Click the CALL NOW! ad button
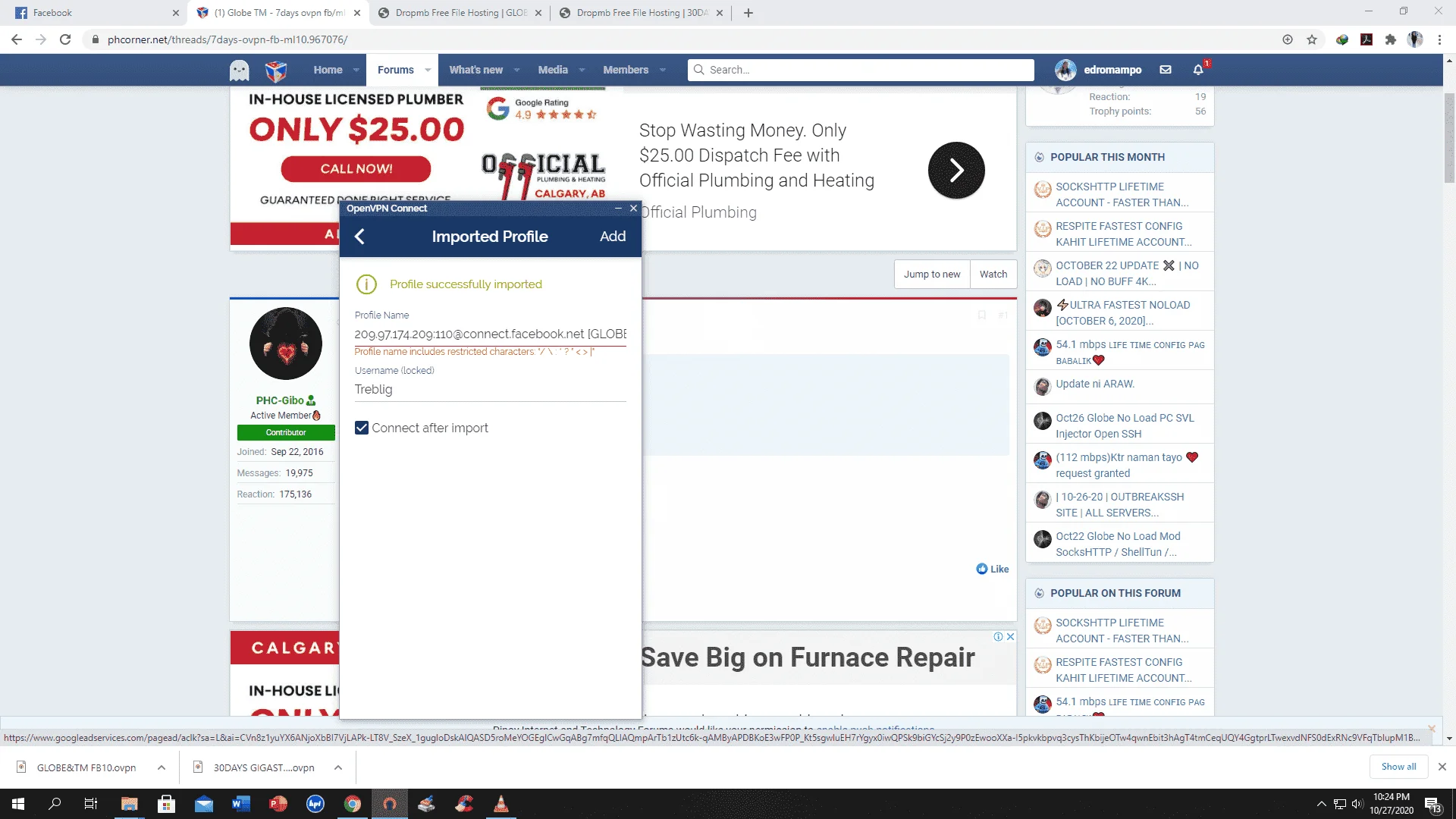Image resolution: width=1456 pixels, height=819 pixels. pyautogui.click(x=356, y=169)
